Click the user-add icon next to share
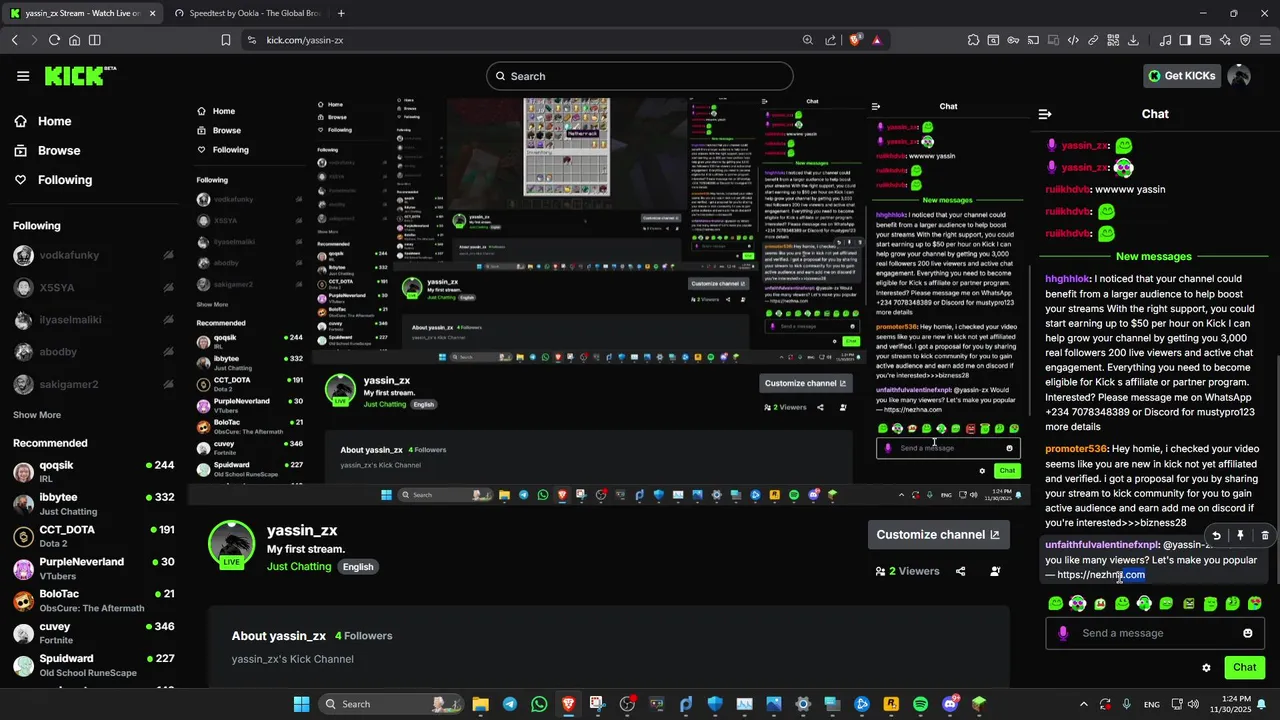This screenshot has width=1280, height=720. click(x=995, y=572)
